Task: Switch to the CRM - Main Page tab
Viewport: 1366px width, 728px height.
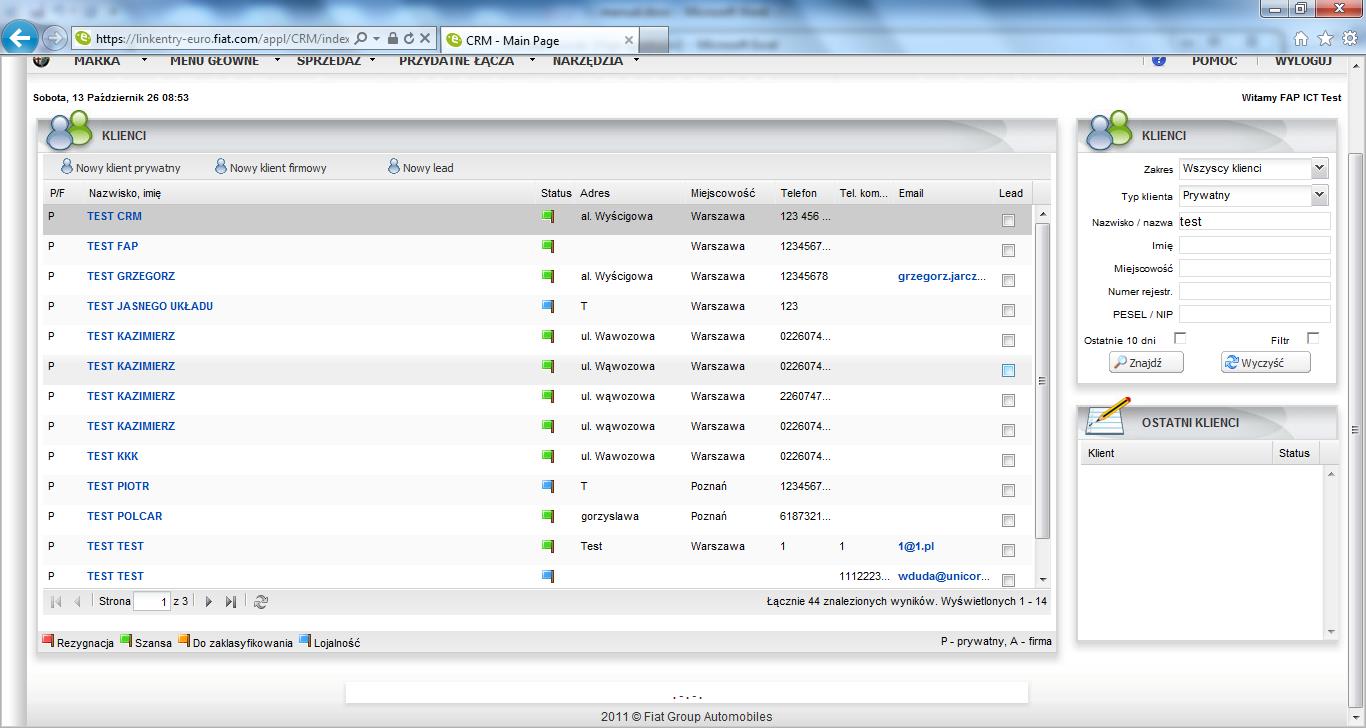Action: tap(538, 40)
